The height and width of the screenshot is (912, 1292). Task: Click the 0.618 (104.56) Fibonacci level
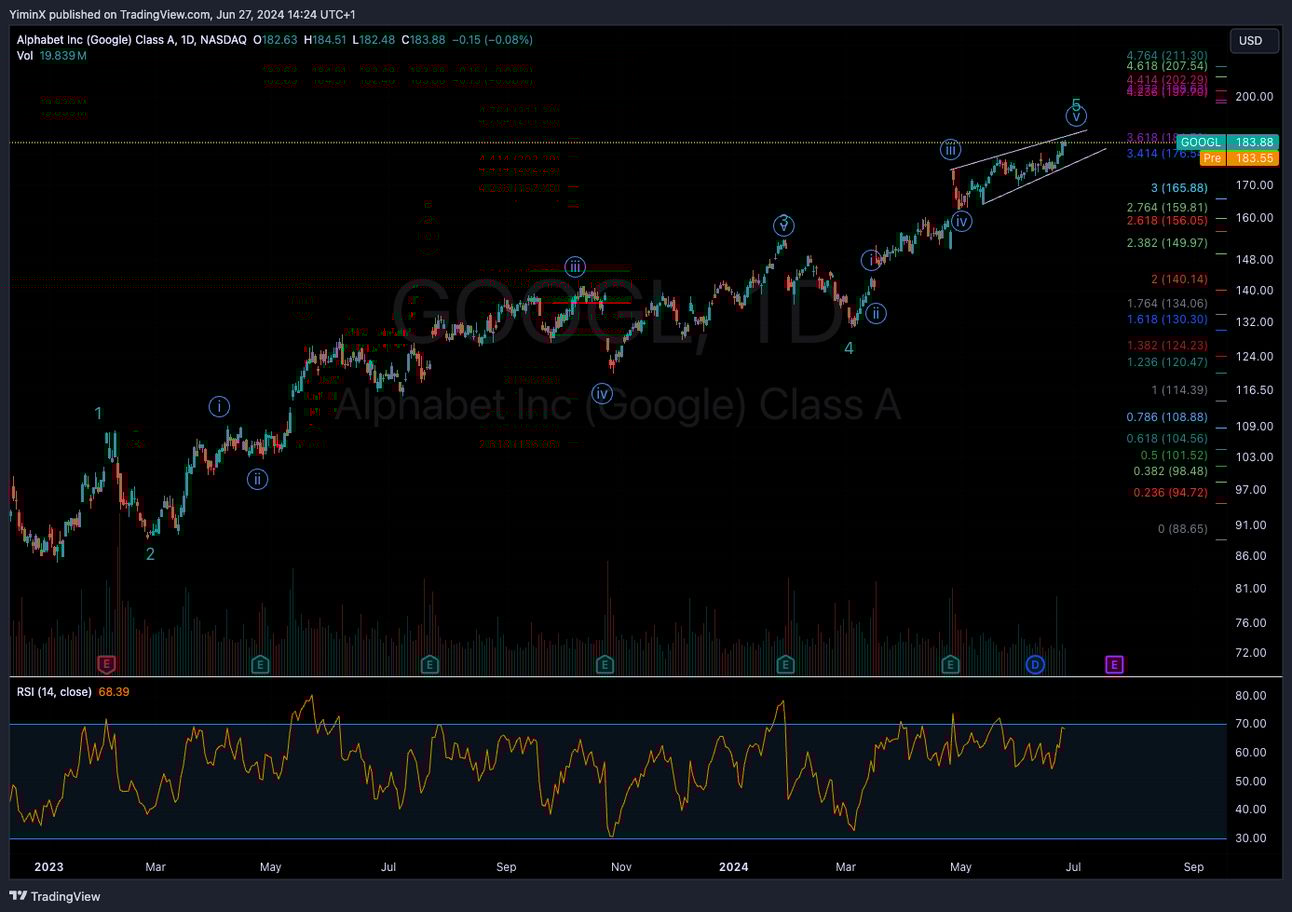click(1167, 438)
